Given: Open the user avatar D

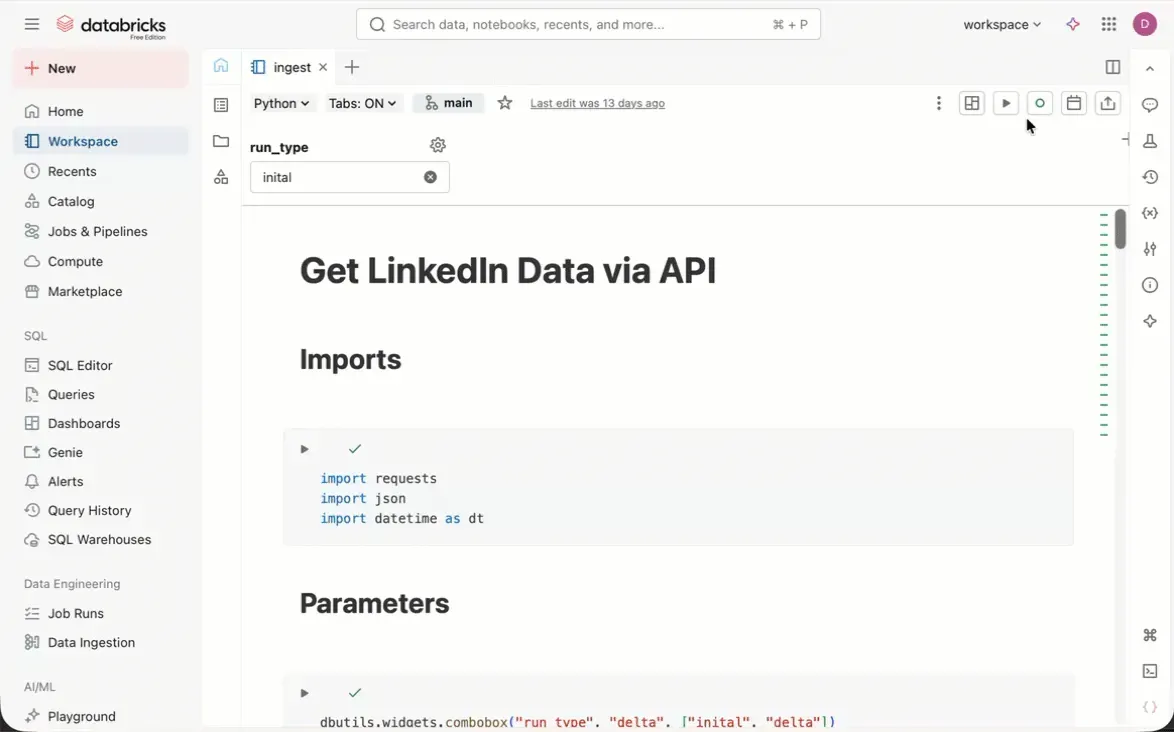Looking at the screenshot, I should [x=1144, y=25].
